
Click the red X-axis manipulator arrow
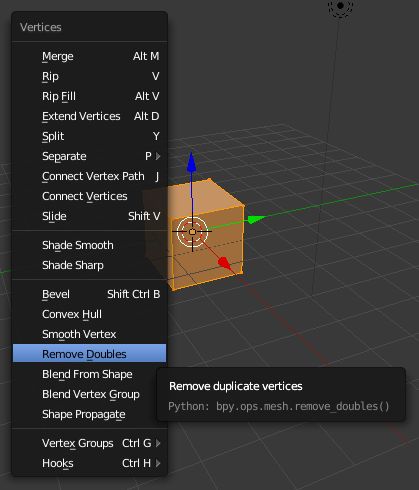pos(224,263)
